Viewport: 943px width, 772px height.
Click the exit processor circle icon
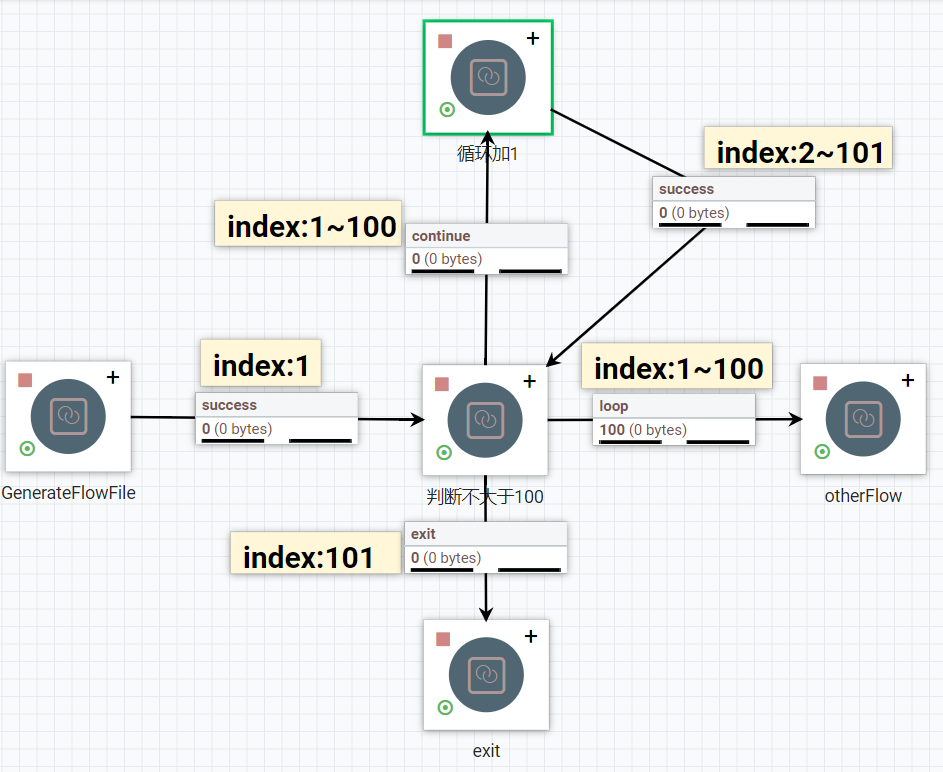click(x=486, y=675)
